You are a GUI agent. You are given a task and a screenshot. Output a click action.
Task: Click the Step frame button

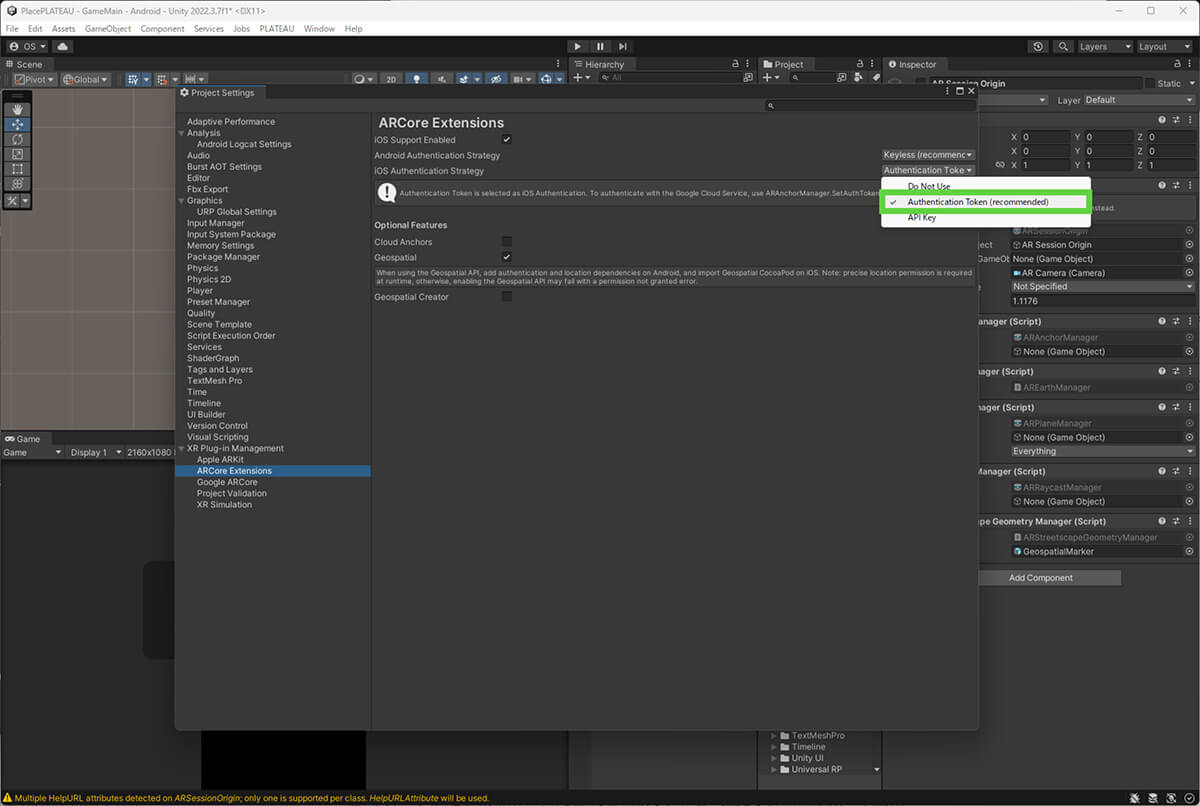pyautogui.click(x=623, y=46)
